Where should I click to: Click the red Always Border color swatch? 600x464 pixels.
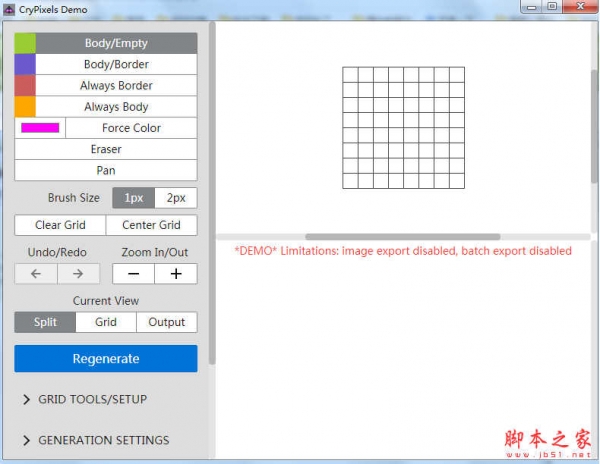coord(25,85)
